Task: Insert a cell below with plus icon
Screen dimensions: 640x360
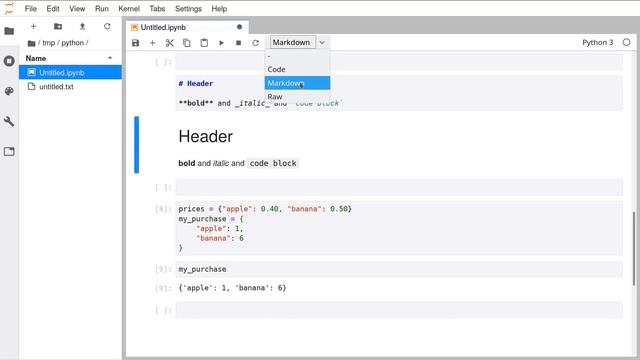Action: point(152,42)
